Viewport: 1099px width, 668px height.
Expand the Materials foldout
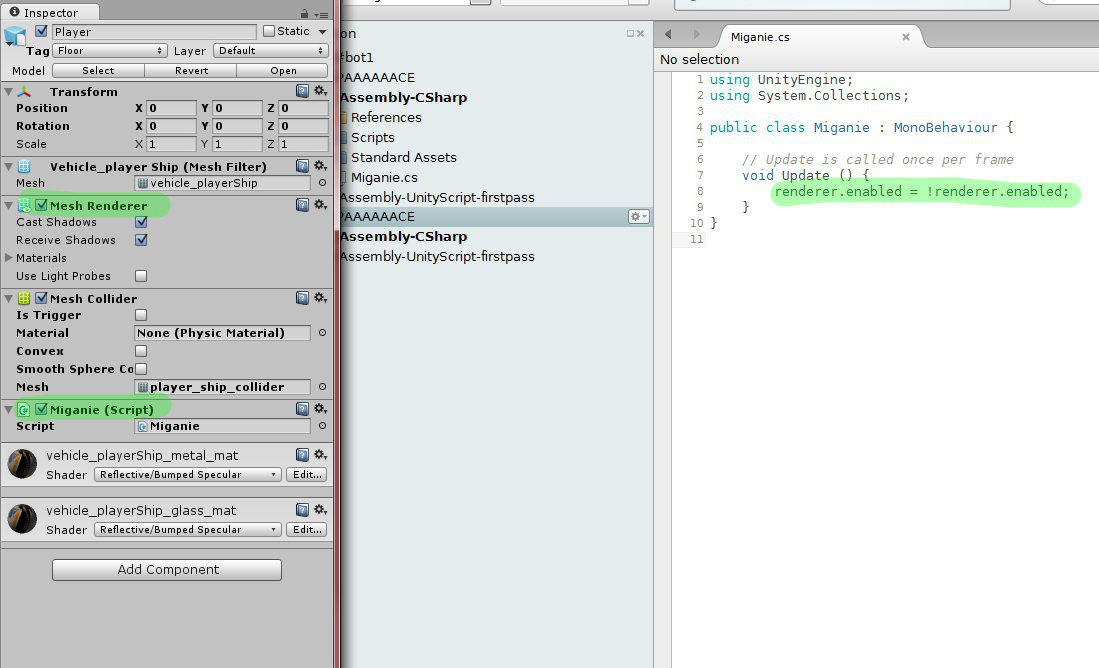[x=8, y=258]
